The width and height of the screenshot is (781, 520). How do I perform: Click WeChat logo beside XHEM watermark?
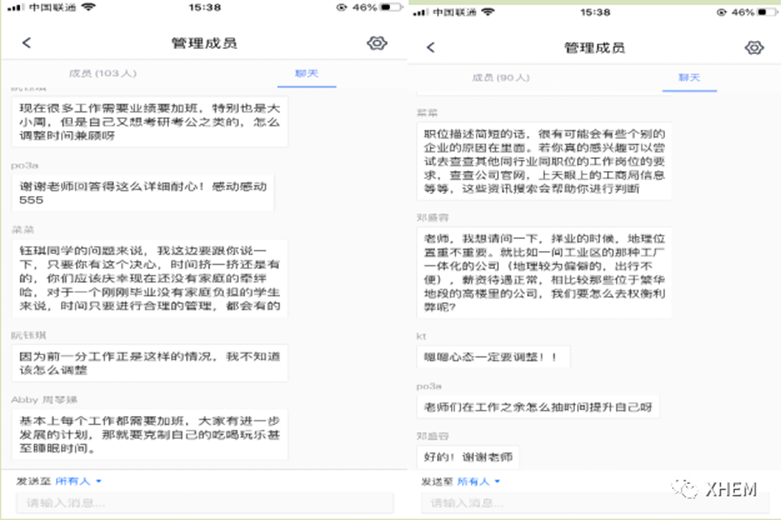click(685, 488)
